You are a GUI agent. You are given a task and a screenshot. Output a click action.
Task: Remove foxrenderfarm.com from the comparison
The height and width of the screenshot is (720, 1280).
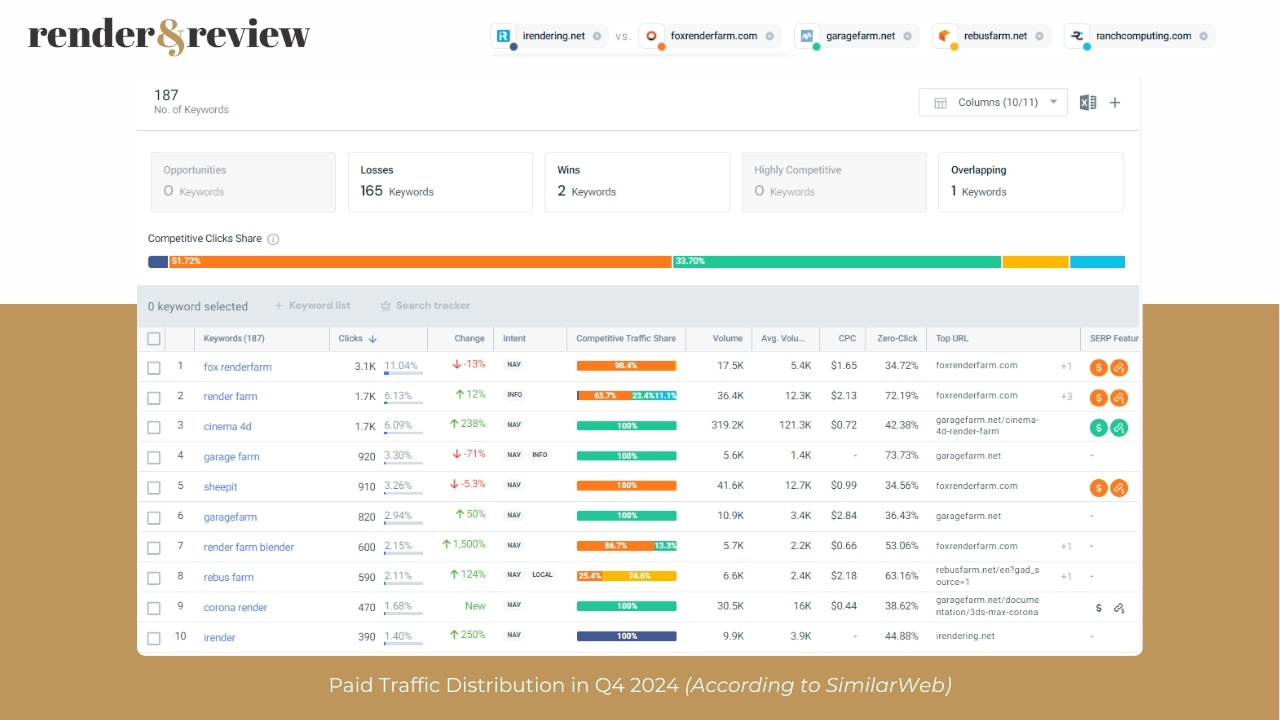770,36
